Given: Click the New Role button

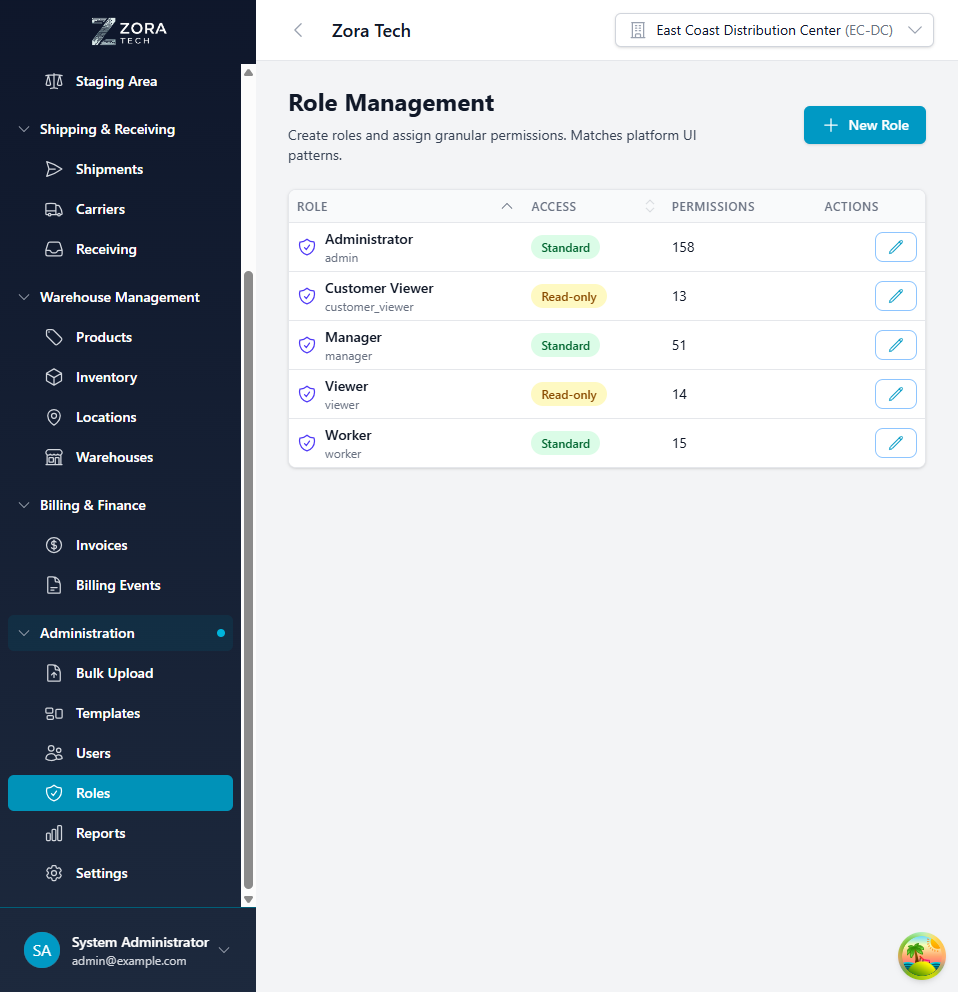Looking at the screenshot, I should coord(864,125).
